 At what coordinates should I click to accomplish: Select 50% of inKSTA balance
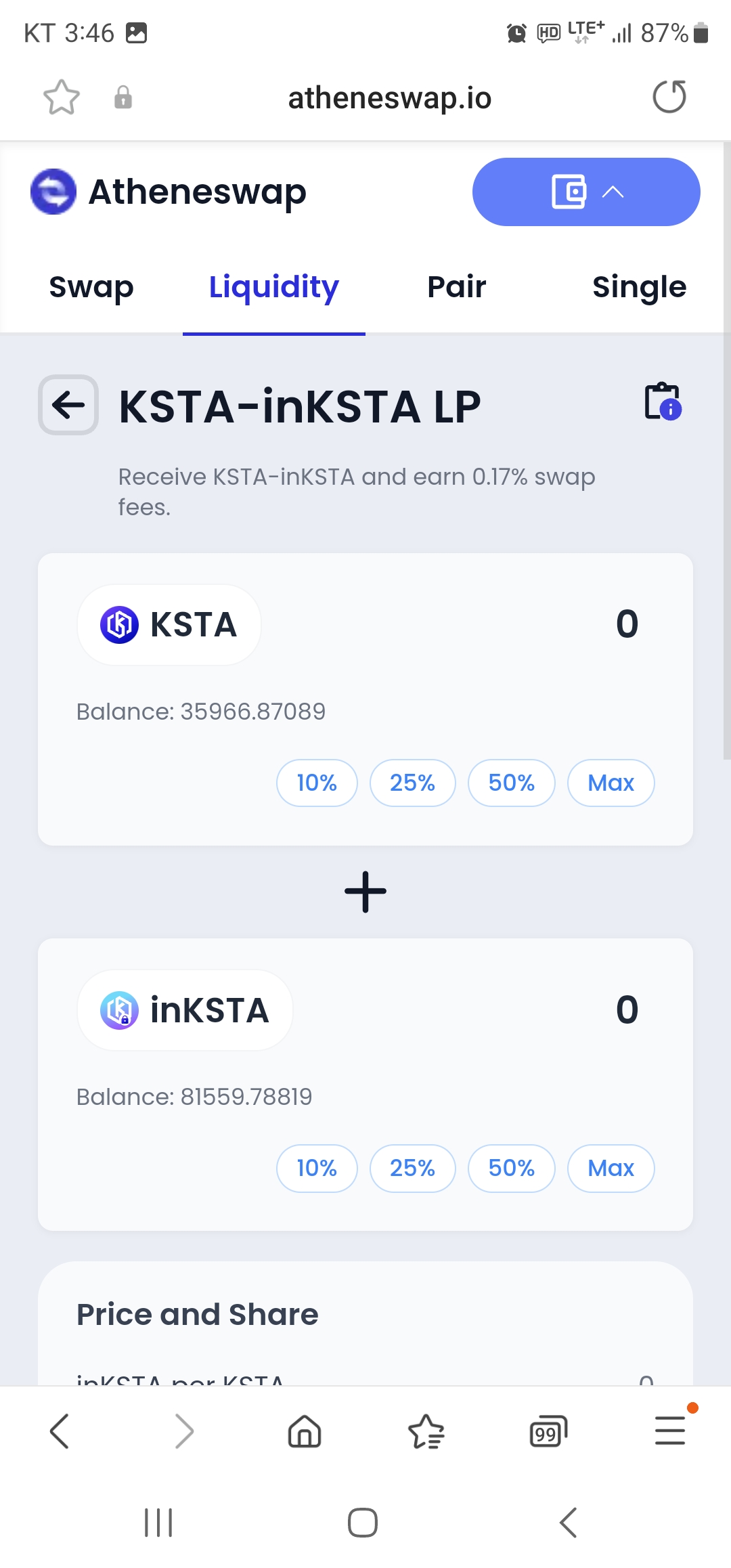coord(511,1168)
